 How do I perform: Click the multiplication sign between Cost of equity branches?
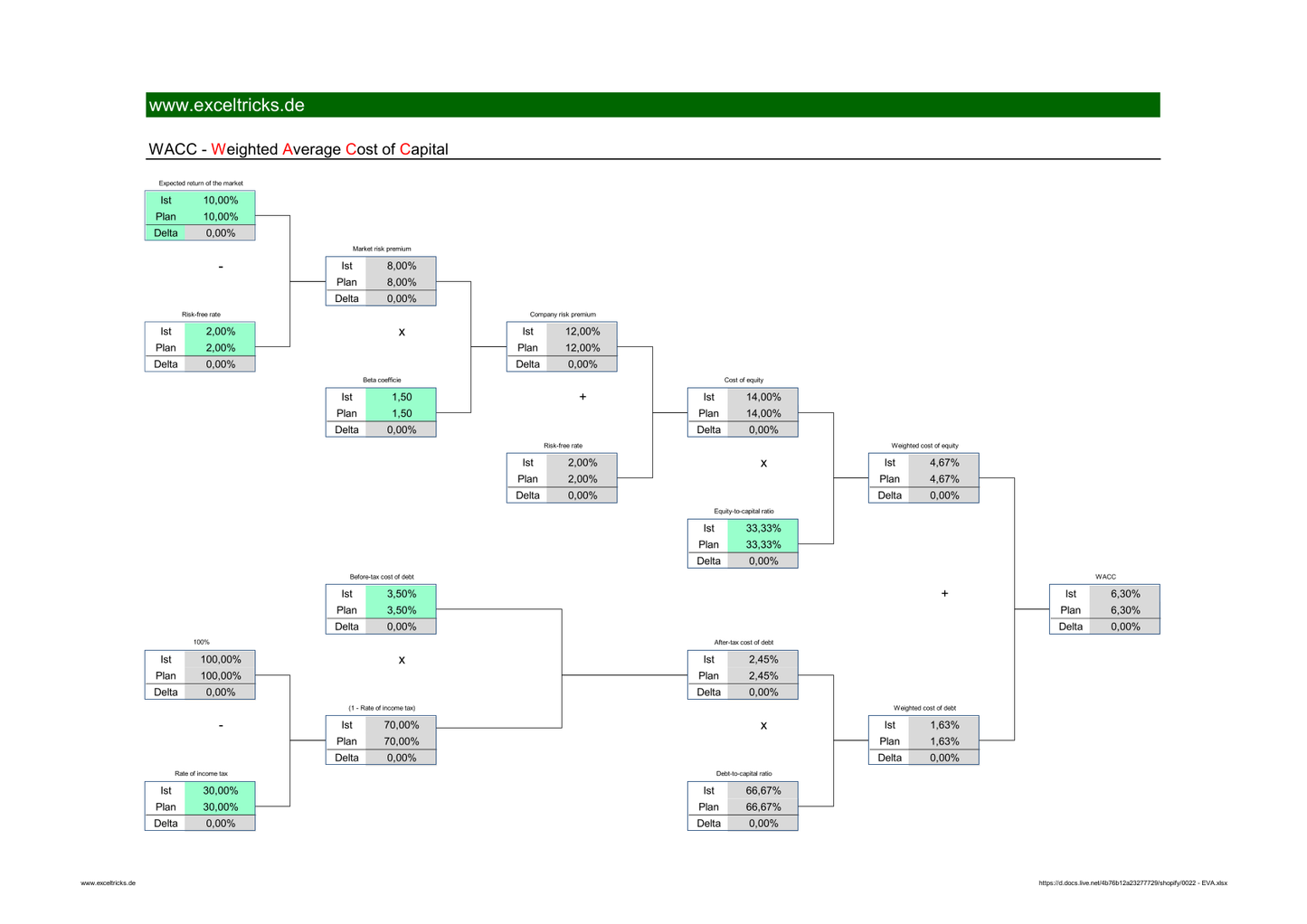pos(763,463)
